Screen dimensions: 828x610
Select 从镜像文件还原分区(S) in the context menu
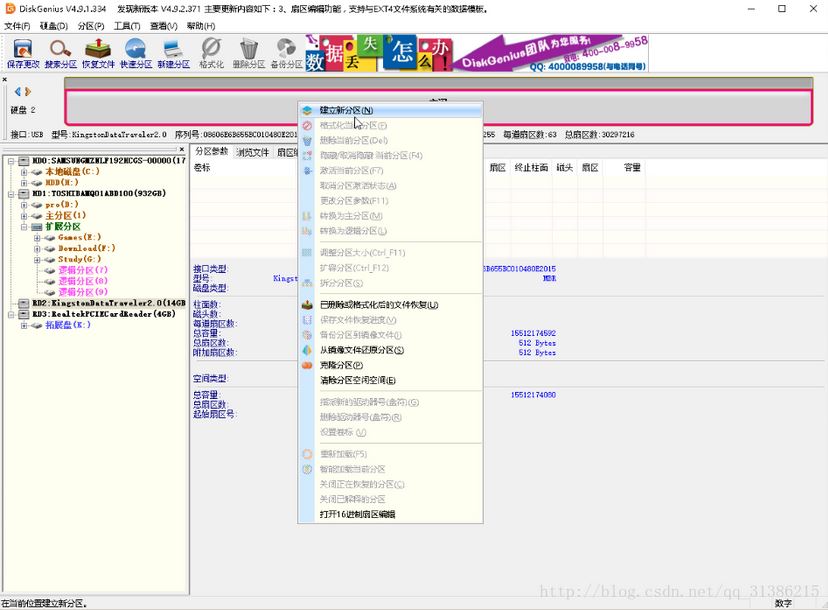click(390, 350)
